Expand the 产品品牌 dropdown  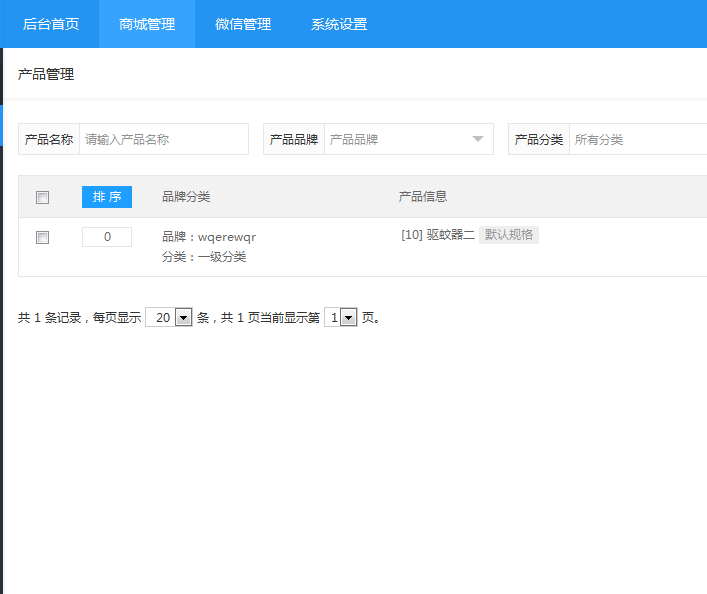click(408, 140)
